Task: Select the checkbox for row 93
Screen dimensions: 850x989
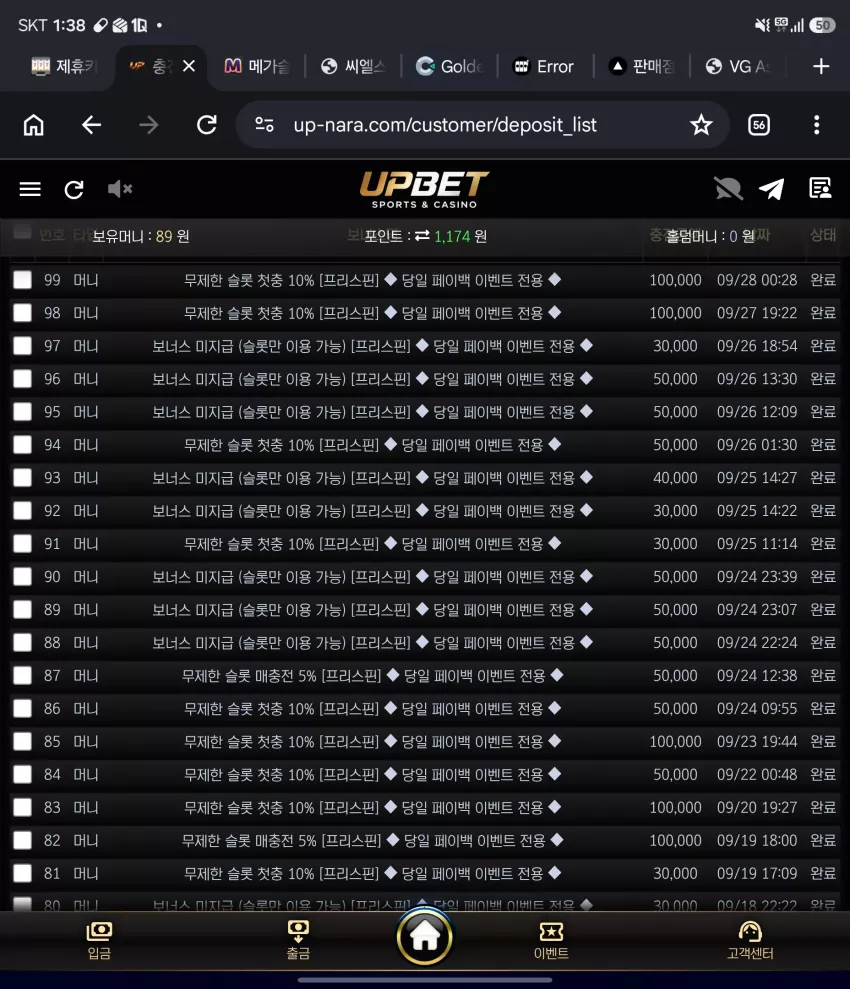Action: [23, 477]
